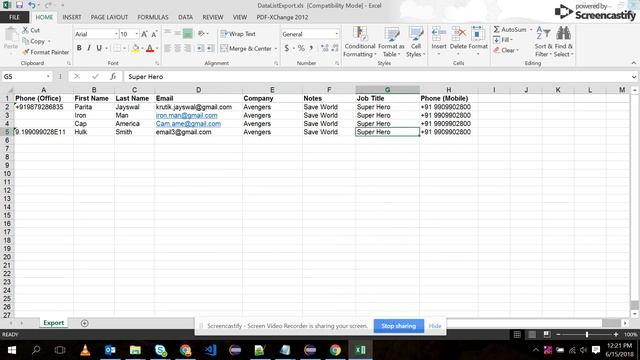This screenshot has height=360, width=640.
Task: Click the AutoSum sigma icon
Action: pyautogui.click(x=496, y=29)
